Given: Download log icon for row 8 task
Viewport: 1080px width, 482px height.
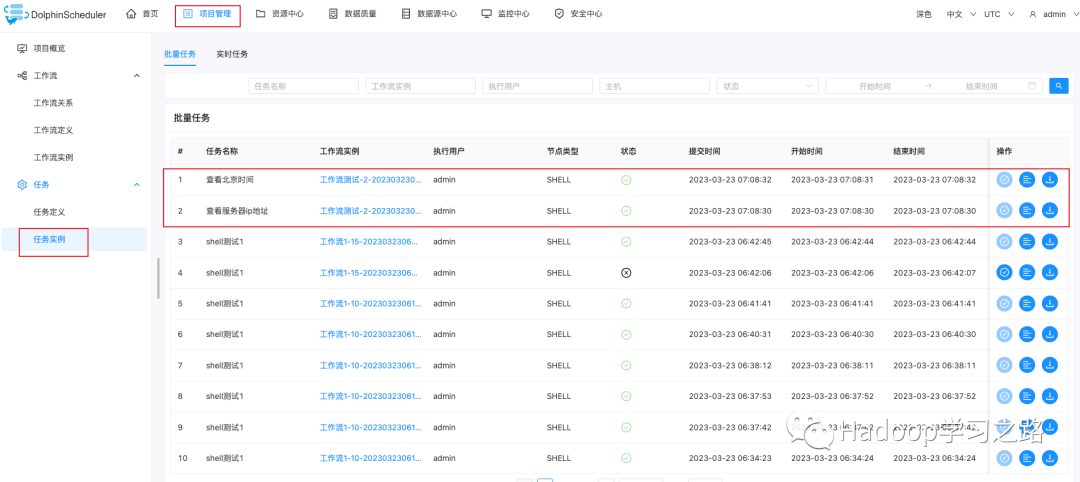Looking at the screenshot, I should click(x=1050, y=396).
